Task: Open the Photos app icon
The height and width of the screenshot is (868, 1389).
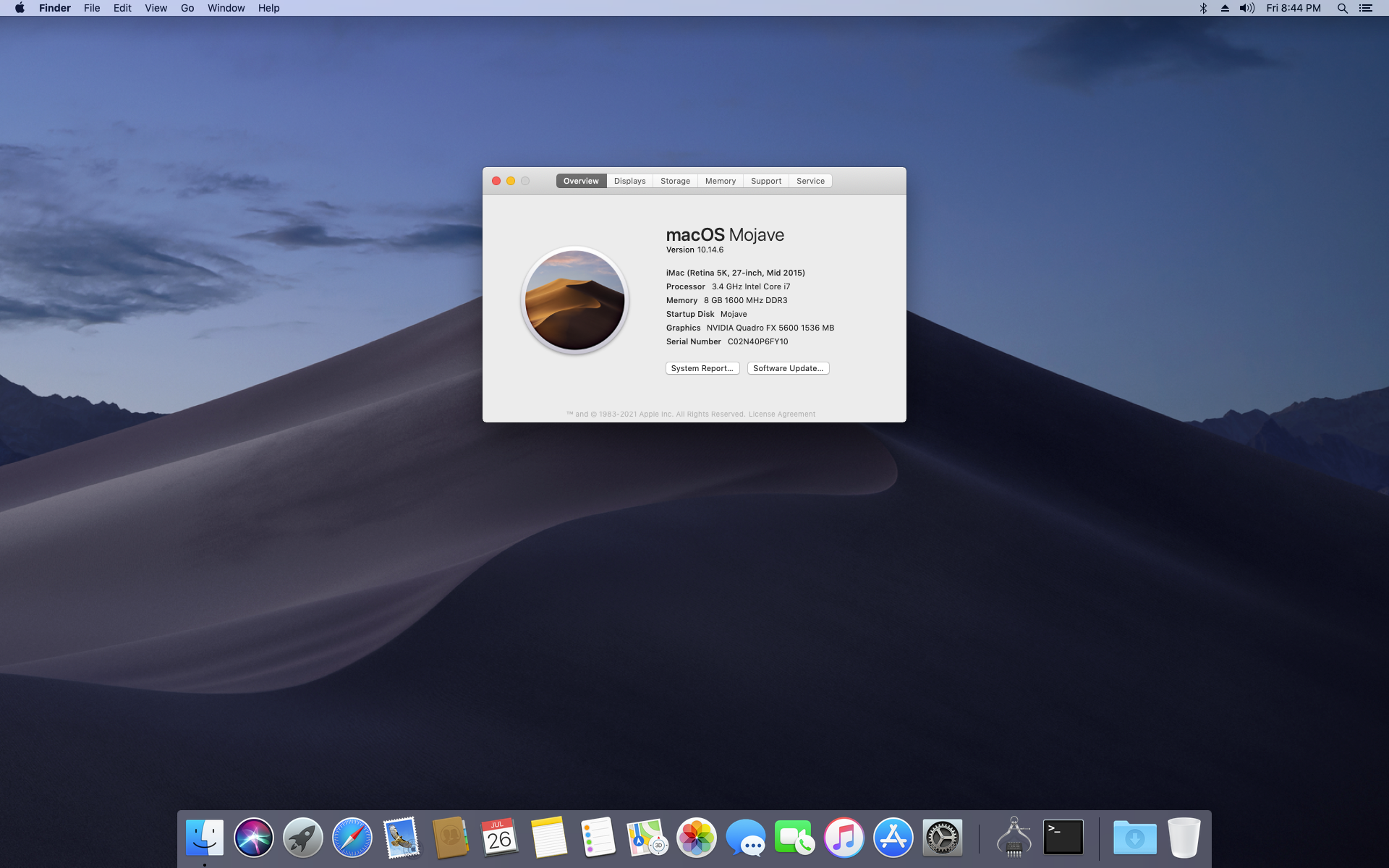Action: click(x=696, y=838)
